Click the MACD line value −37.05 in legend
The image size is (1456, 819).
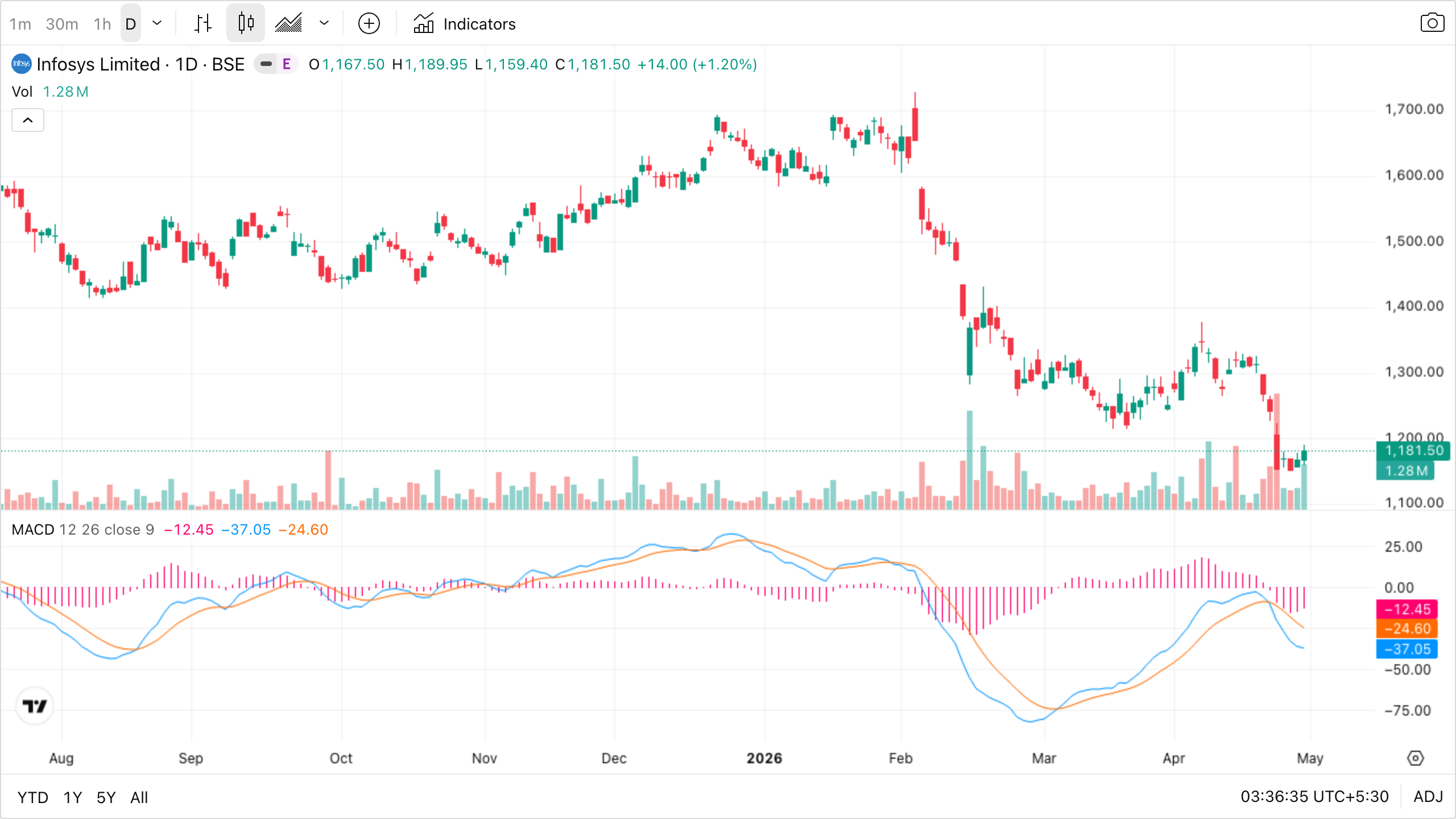tap(246, 530)
